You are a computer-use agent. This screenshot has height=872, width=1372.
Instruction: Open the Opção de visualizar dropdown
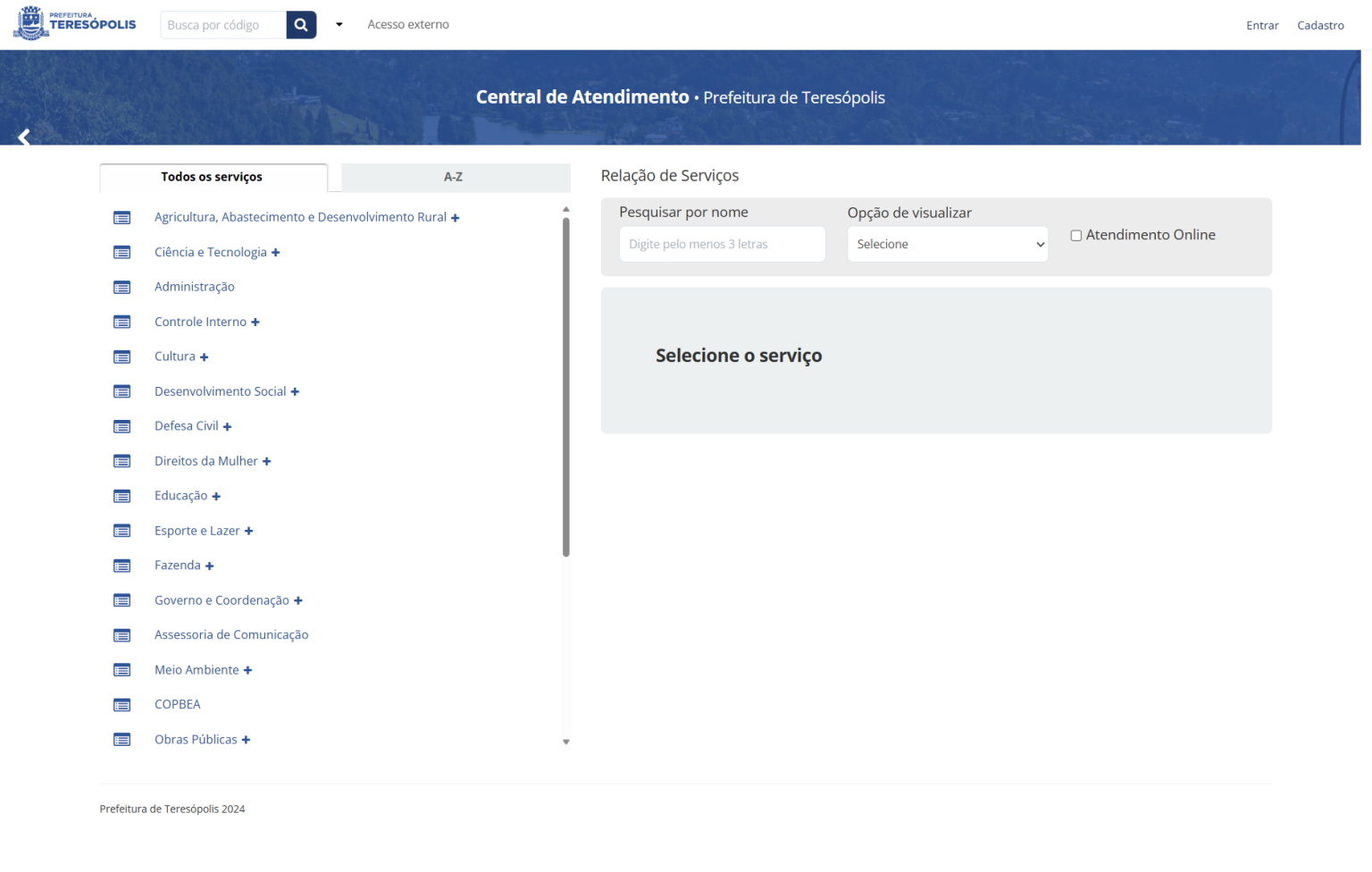(x=947, y=245)
